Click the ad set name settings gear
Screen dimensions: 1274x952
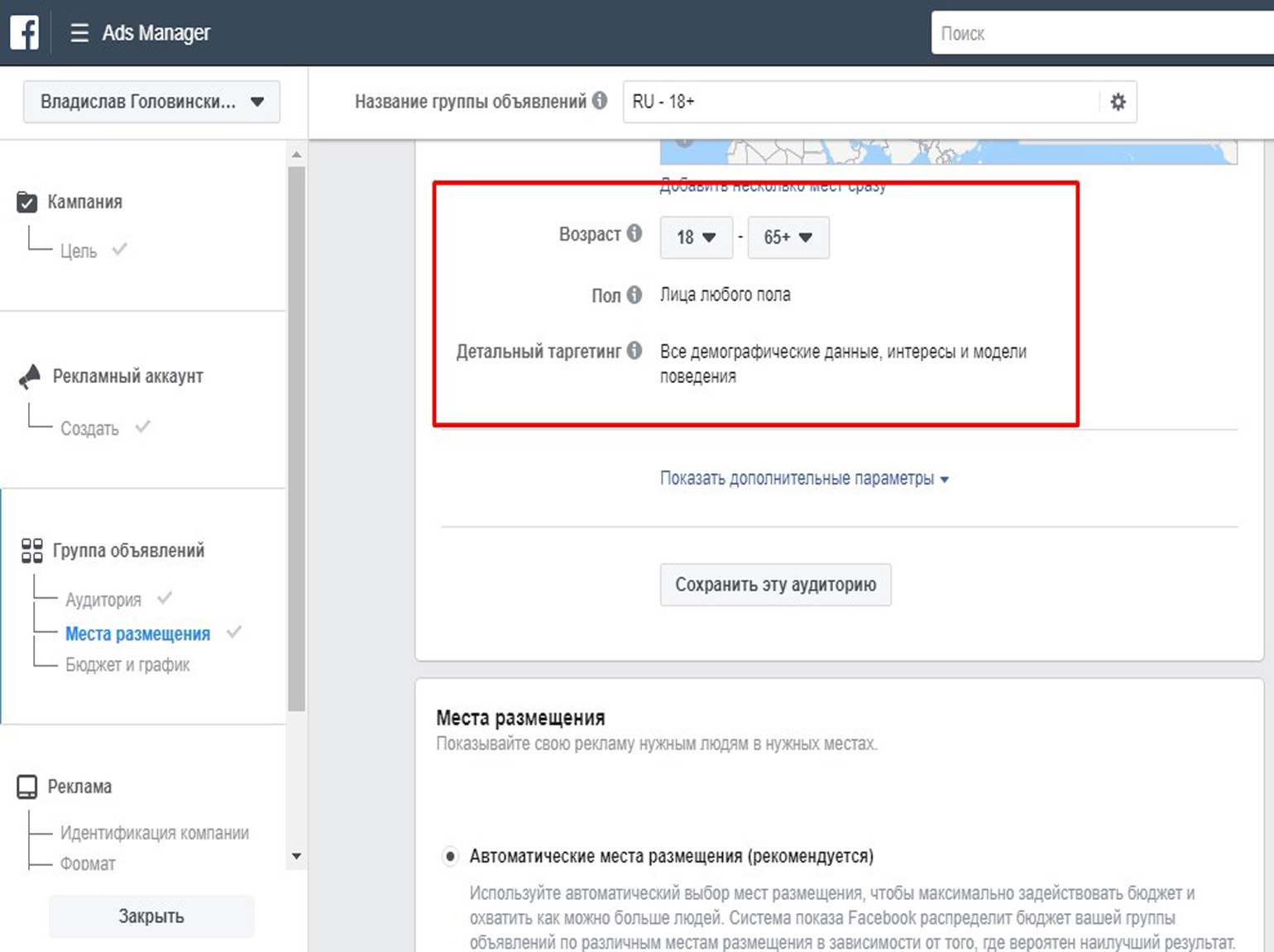1118,102
